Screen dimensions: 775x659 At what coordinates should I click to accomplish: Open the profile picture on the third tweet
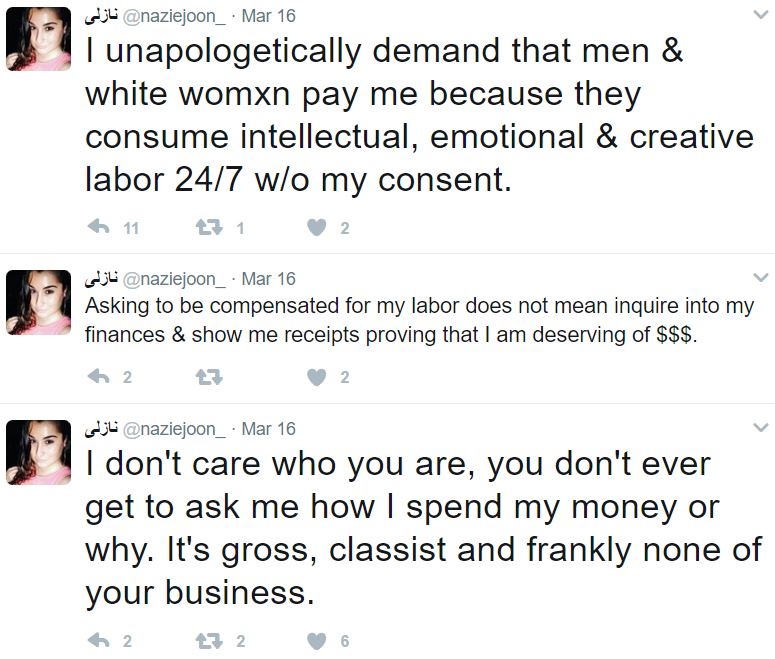pyautogui.click(x=39, y=453)
